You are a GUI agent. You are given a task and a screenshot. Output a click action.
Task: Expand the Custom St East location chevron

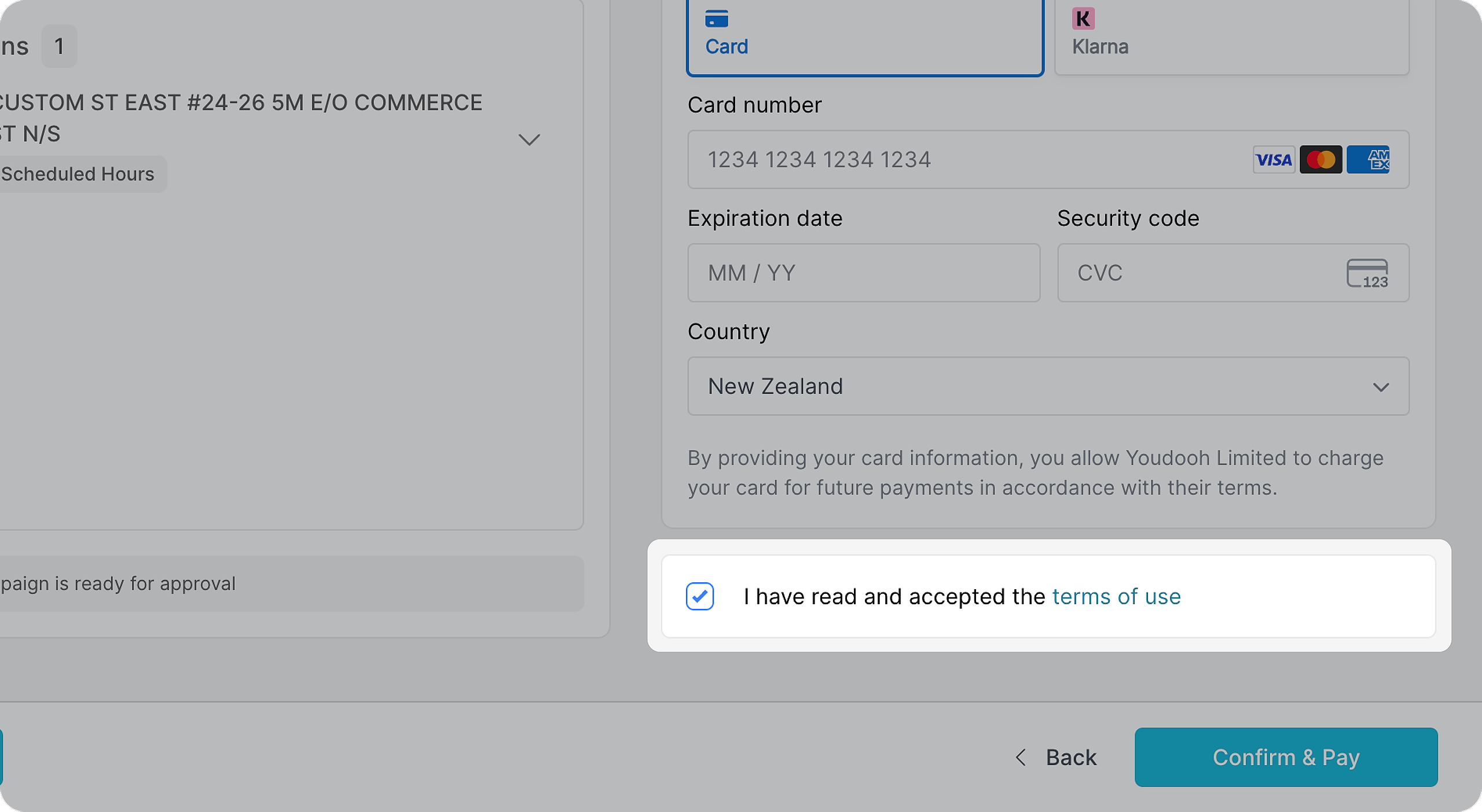tap(529, 139)
